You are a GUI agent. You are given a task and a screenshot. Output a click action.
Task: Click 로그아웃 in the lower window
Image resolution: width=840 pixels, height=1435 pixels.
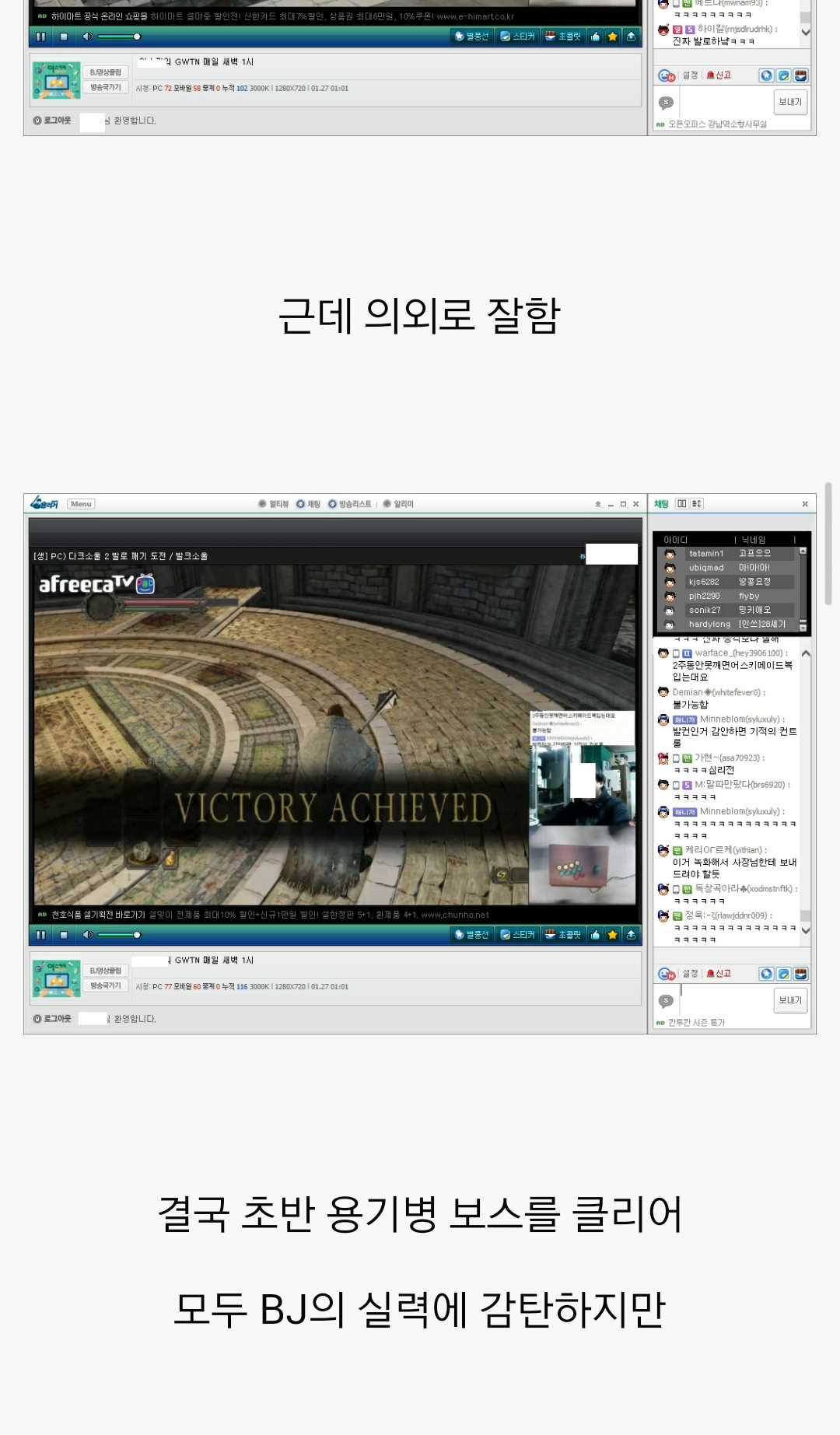pyautogui.click(x=52, y=1019)
